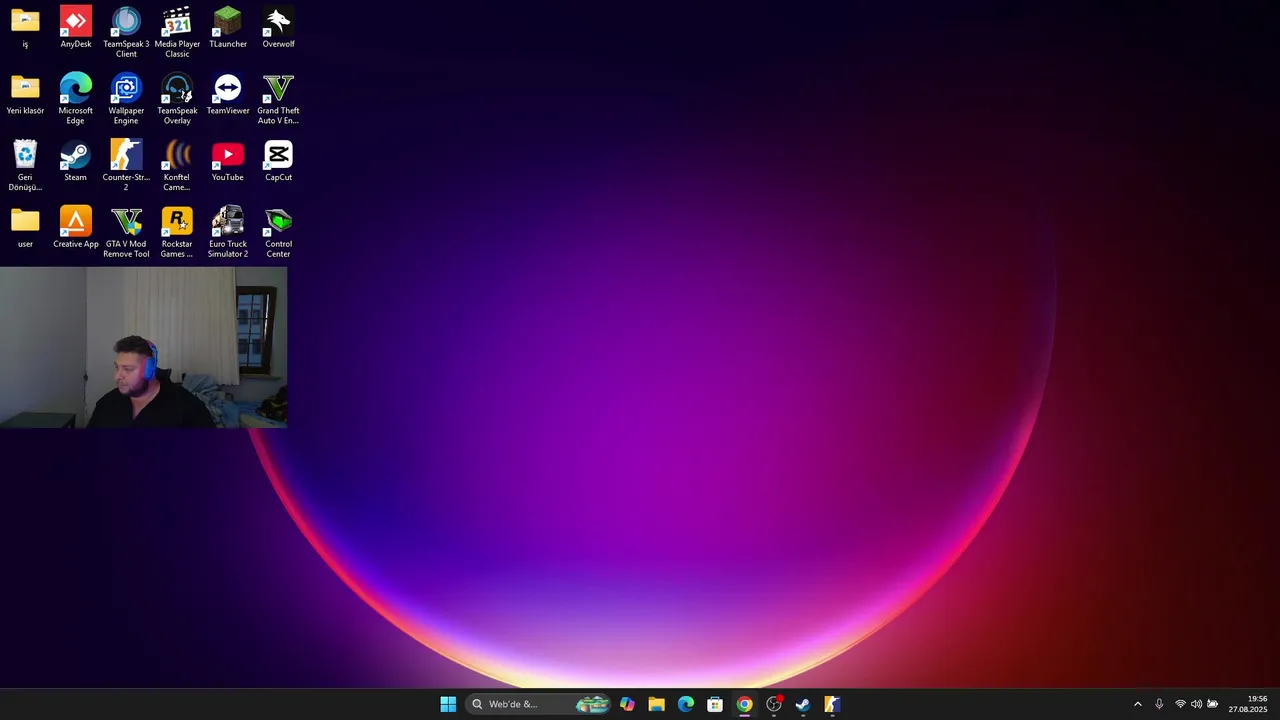Viewport: 1280px width, 720px height.
Task: Select the Overwolf desktop icon
Action: (278, 27)
